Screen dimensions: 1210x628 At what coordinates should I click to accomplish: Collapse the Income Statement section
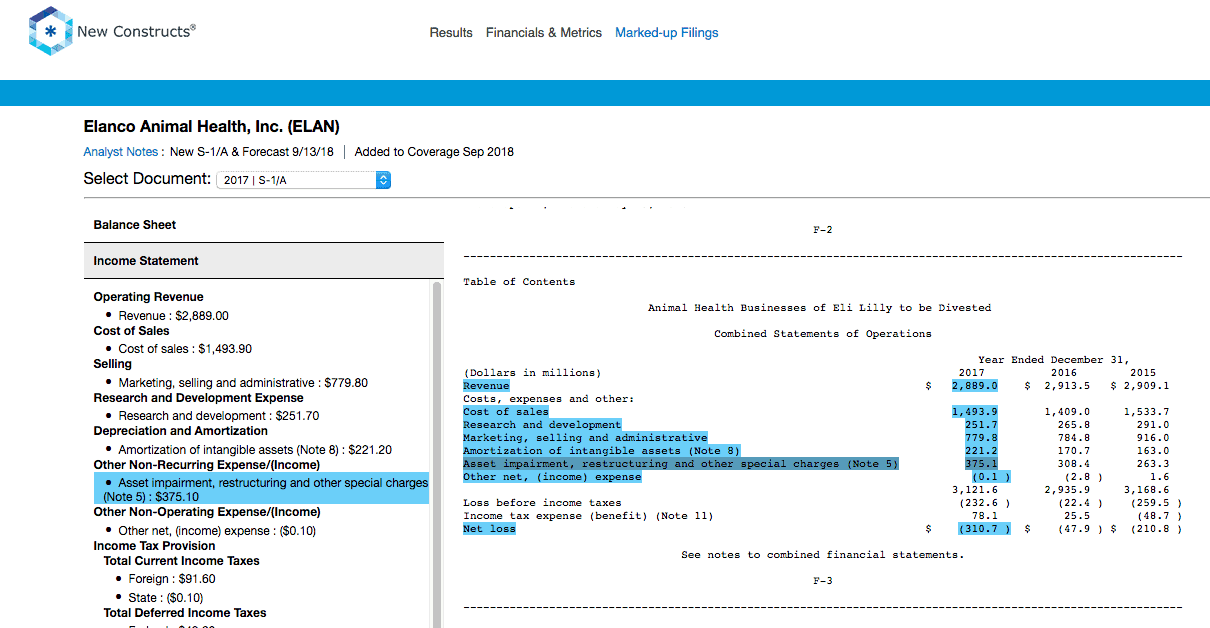pos(264,261)
